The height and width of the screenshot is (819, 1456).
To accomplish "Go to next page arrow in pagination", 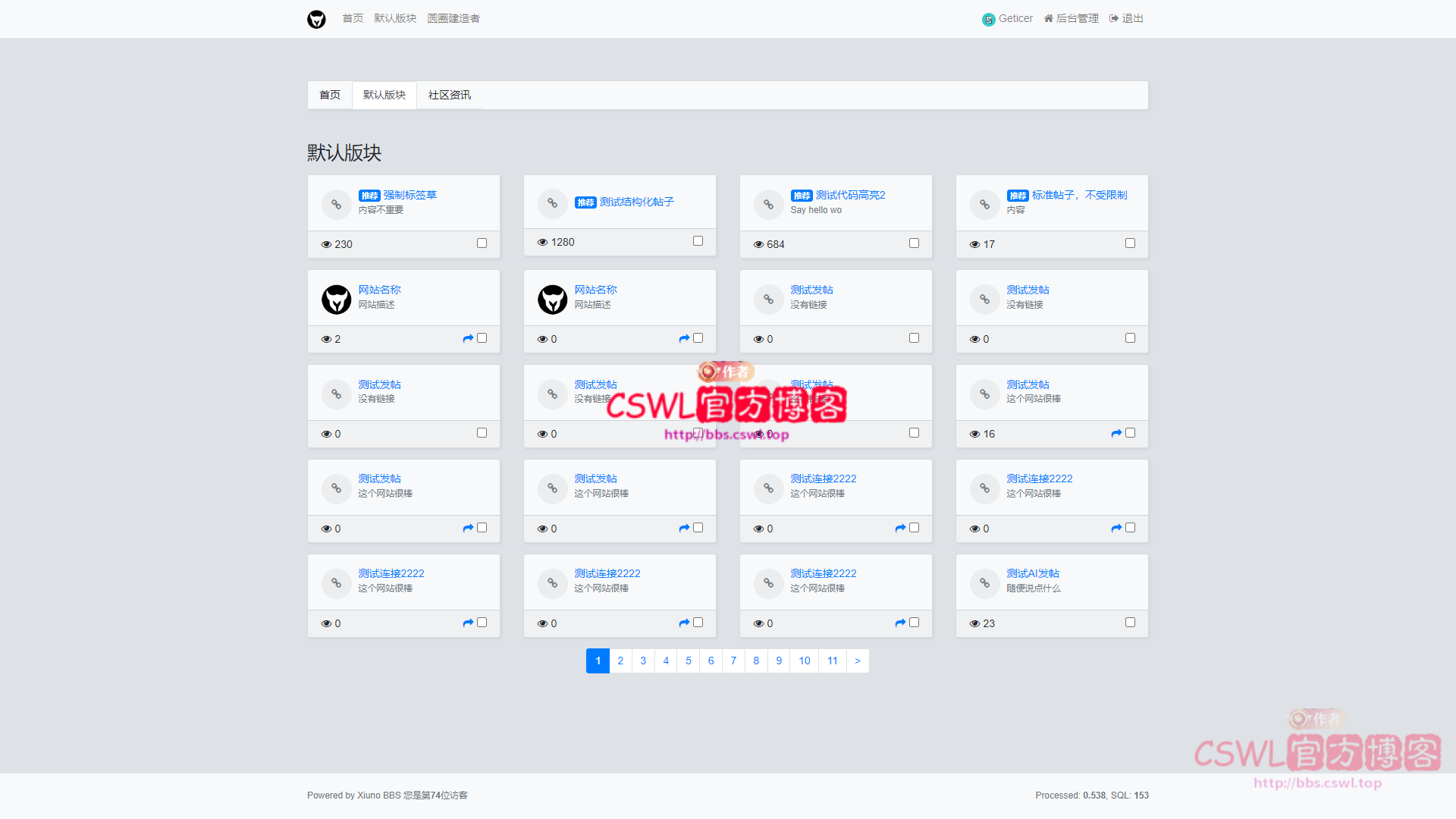I will 858,661.
